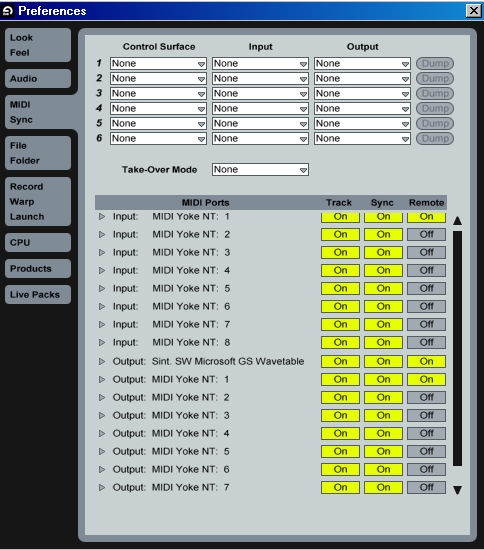Open Output dropdown for row 3
The width and height of the screenshot is (484, 550).
362,94
